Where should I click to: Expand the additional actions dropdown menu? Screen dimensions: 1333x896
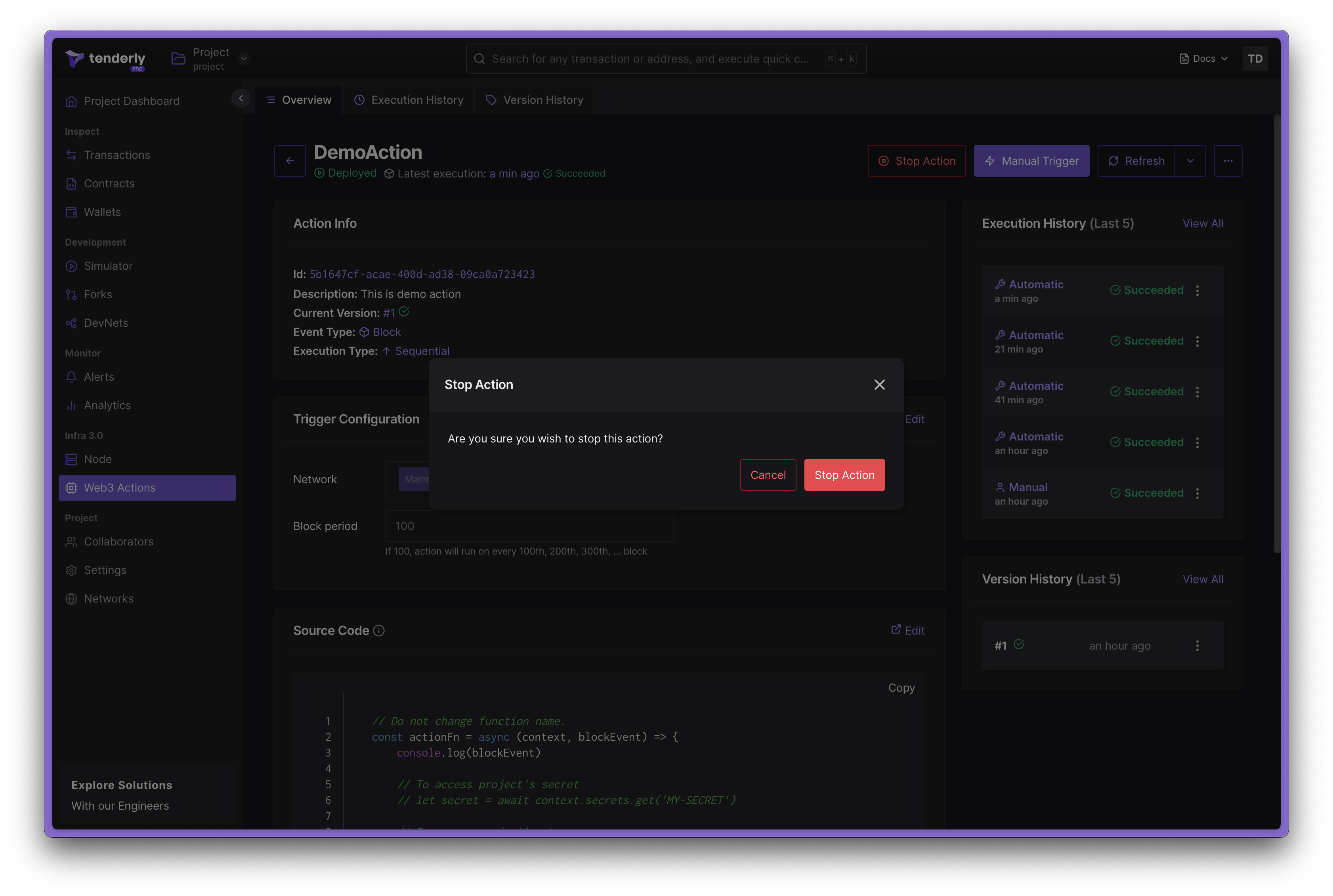click(1228, 160)
